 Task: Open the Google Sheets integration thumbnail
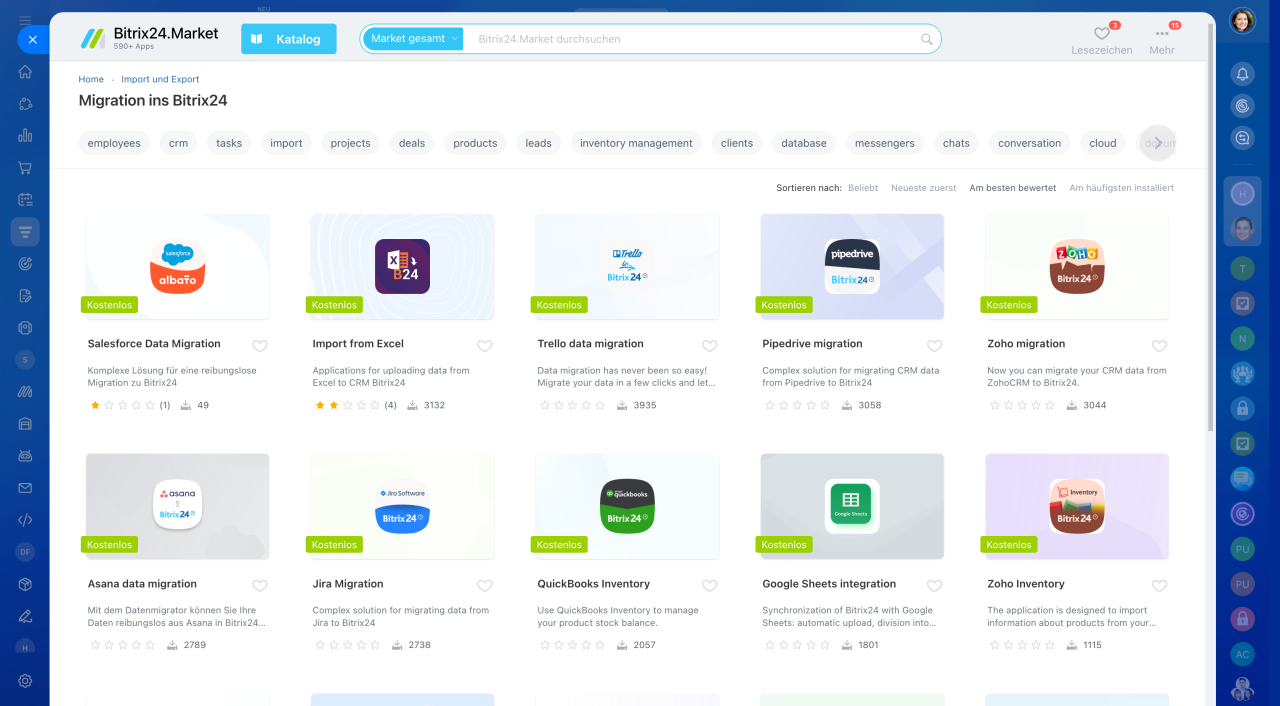(852, 507)
